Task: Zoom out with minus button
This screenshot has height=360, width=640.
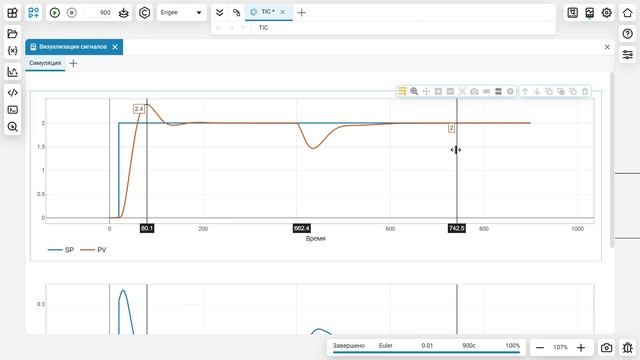Action: (x=540, y=348)
